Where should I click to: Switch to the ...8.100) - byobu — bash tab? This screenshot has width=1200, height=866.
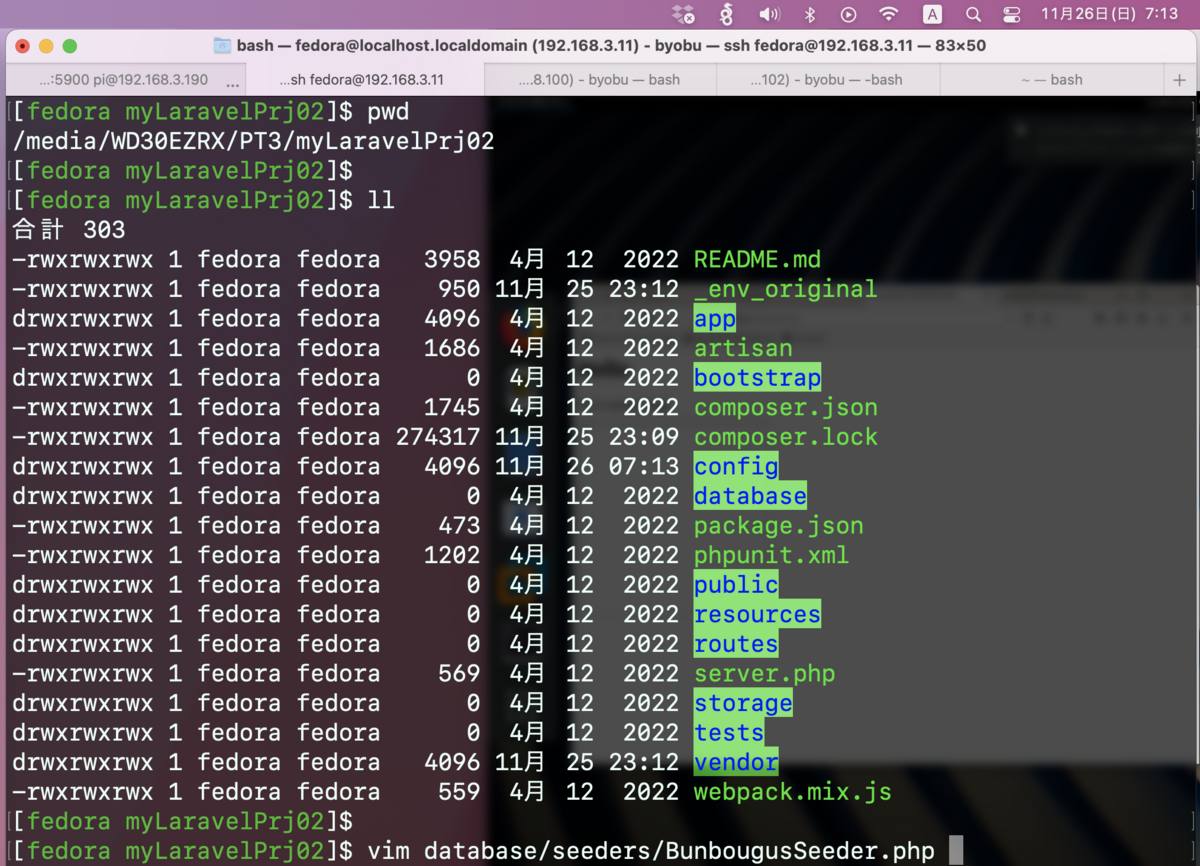pyautogui.click(x=600, y=80)
